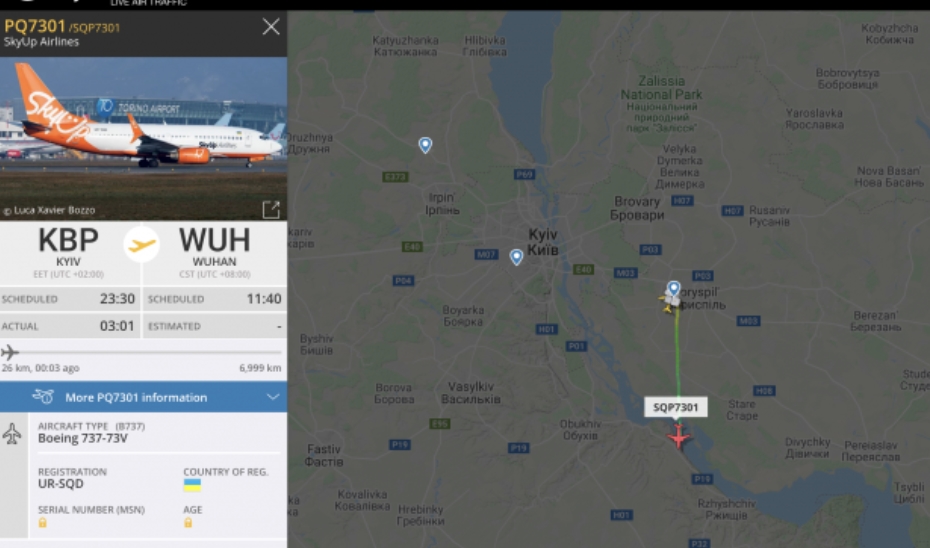Click the red SQP7301 aircraft on map
The width and height of the screenshot is (930, 548).
click(x=678, y=437)
